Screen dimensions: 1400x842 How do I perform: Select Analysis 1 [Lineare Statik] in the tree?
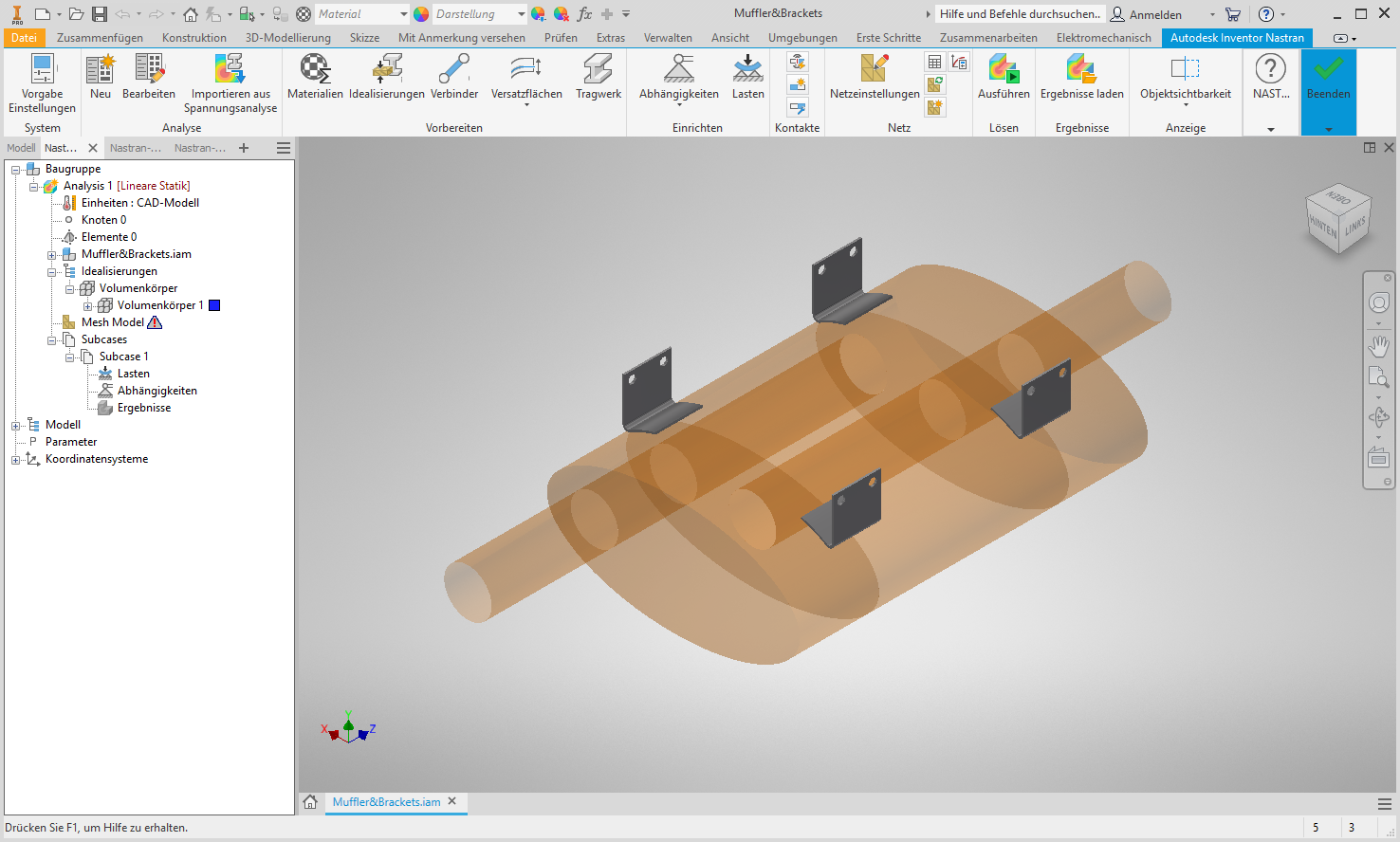(126, 186)
